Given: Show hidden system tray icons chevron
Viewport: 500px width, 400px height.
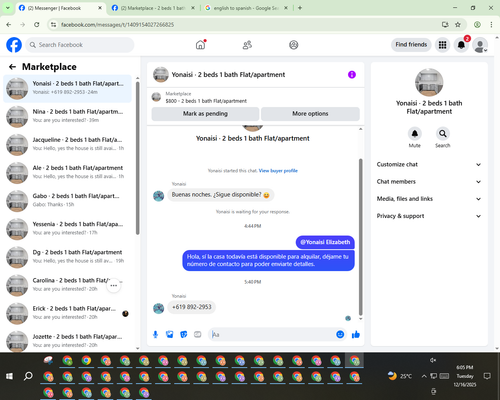Looking at the screenshot, I should [424, 376].
